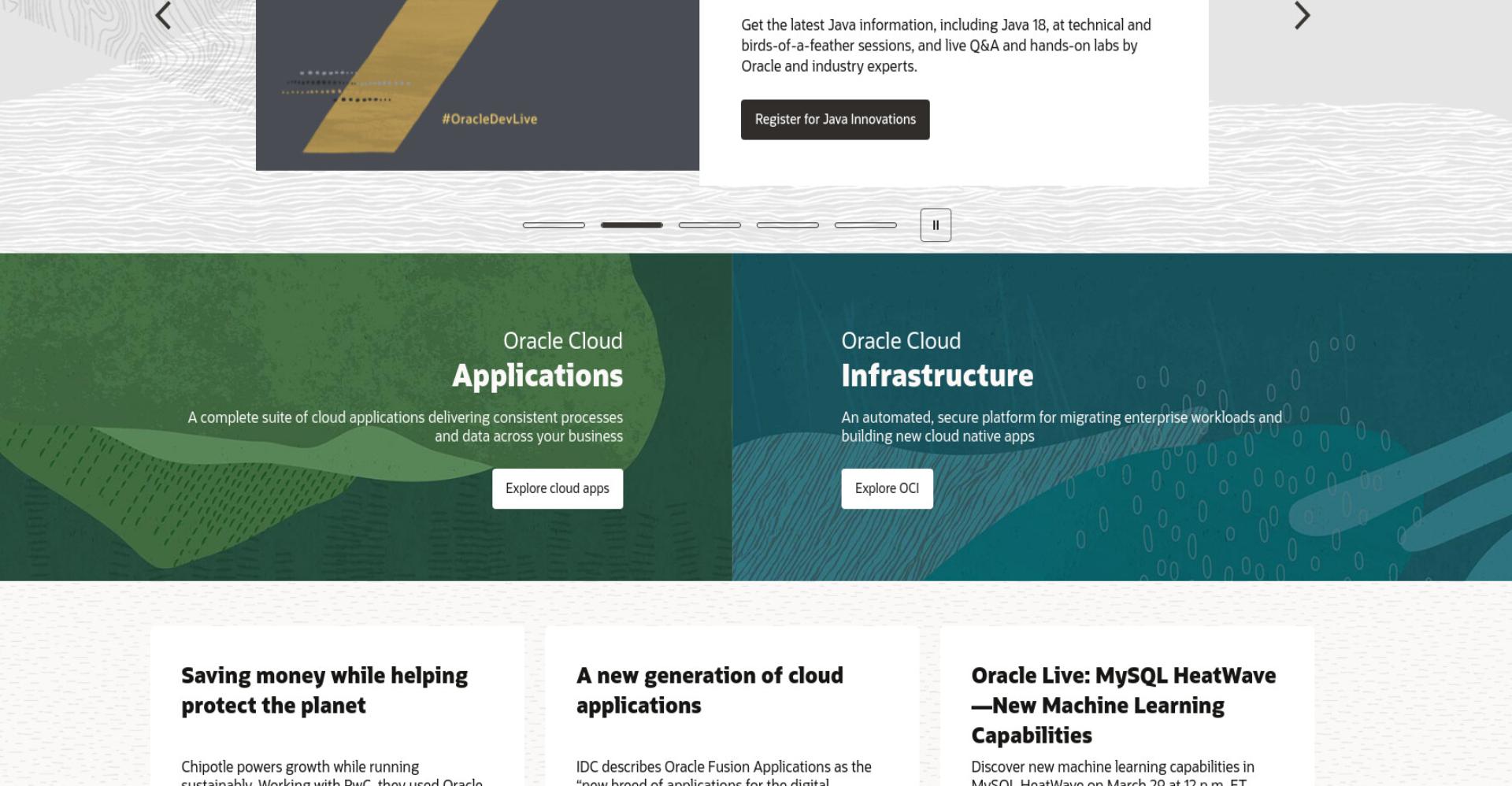Select second carousel slide indicator
The height and width of the screenshot is (786, 1512).
click(632, 225)
